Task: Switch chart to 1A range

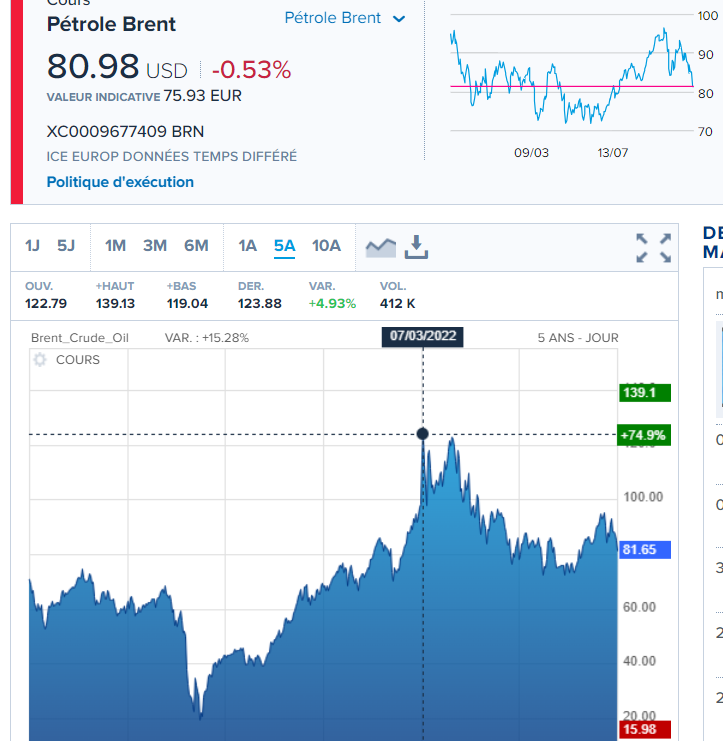Action: tap(248, 246)
